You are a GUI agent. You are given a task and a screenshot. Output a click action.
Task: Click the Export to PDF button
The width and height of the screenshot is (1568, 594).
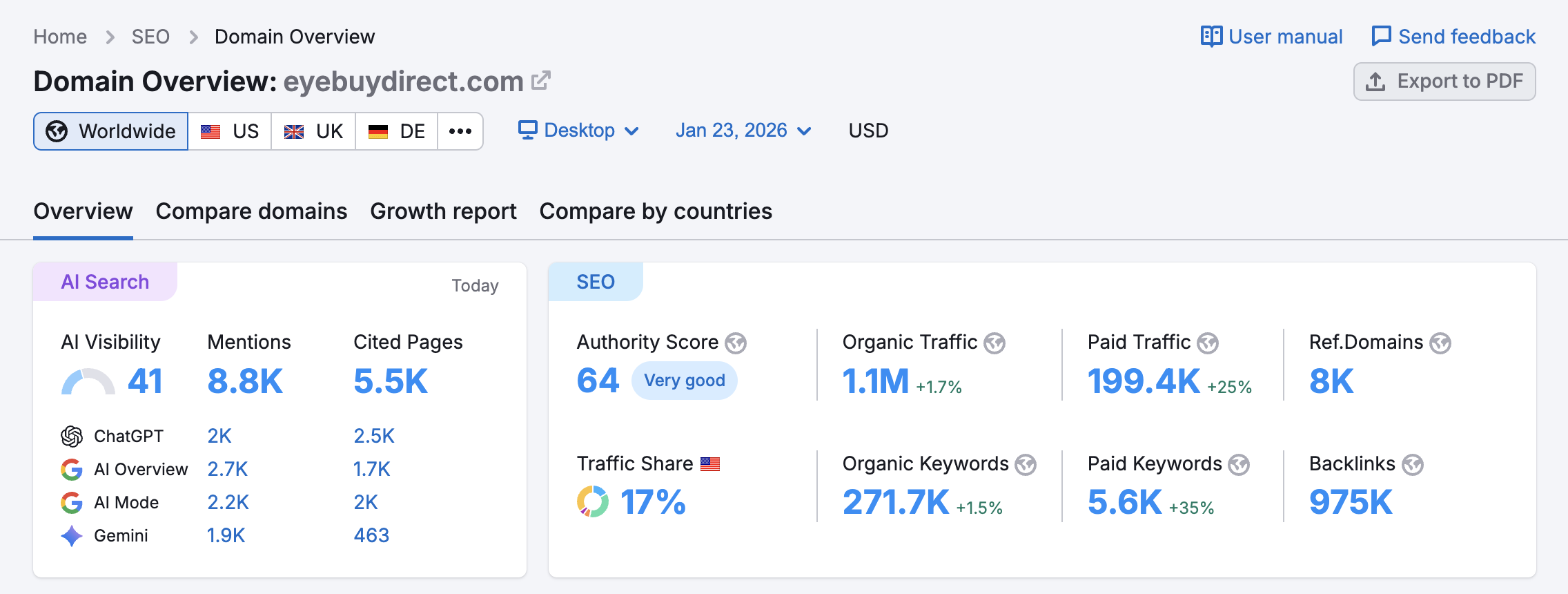point(1444,82)
